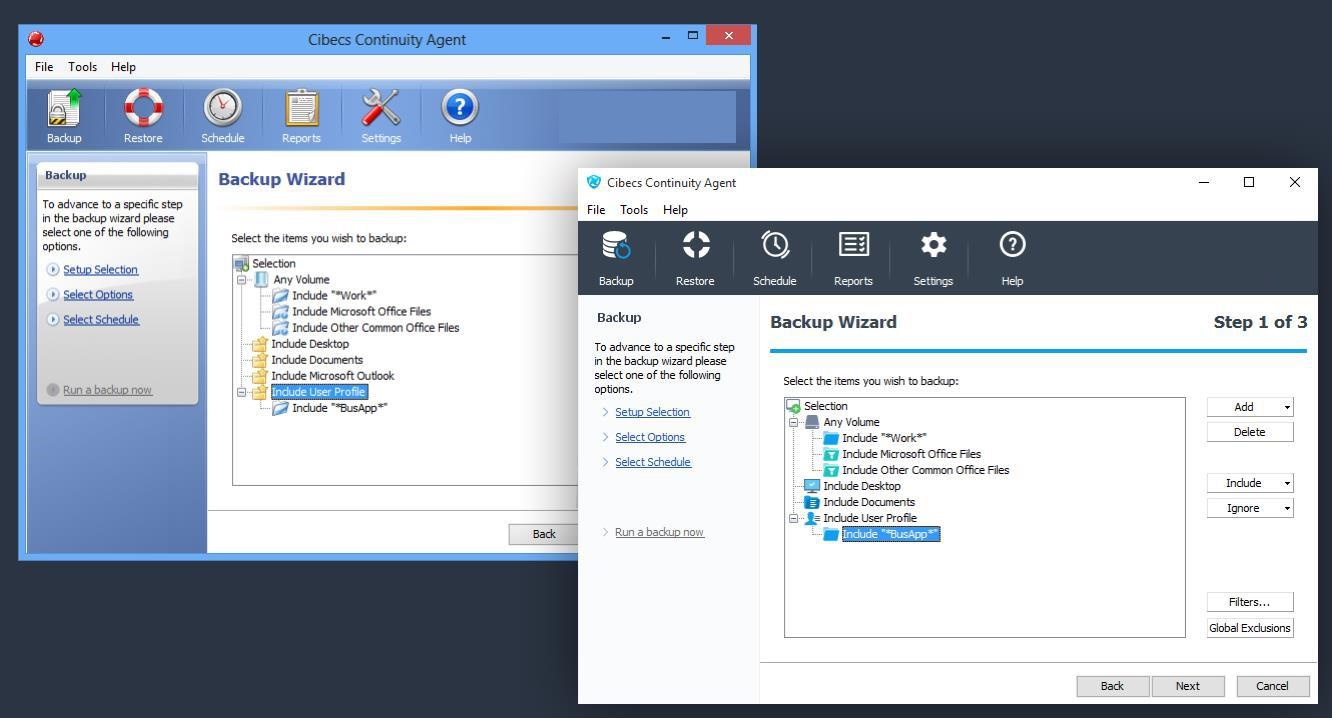
Task: Open the wrench Settings icon in the blue window
Action: [x=381, y=108]
